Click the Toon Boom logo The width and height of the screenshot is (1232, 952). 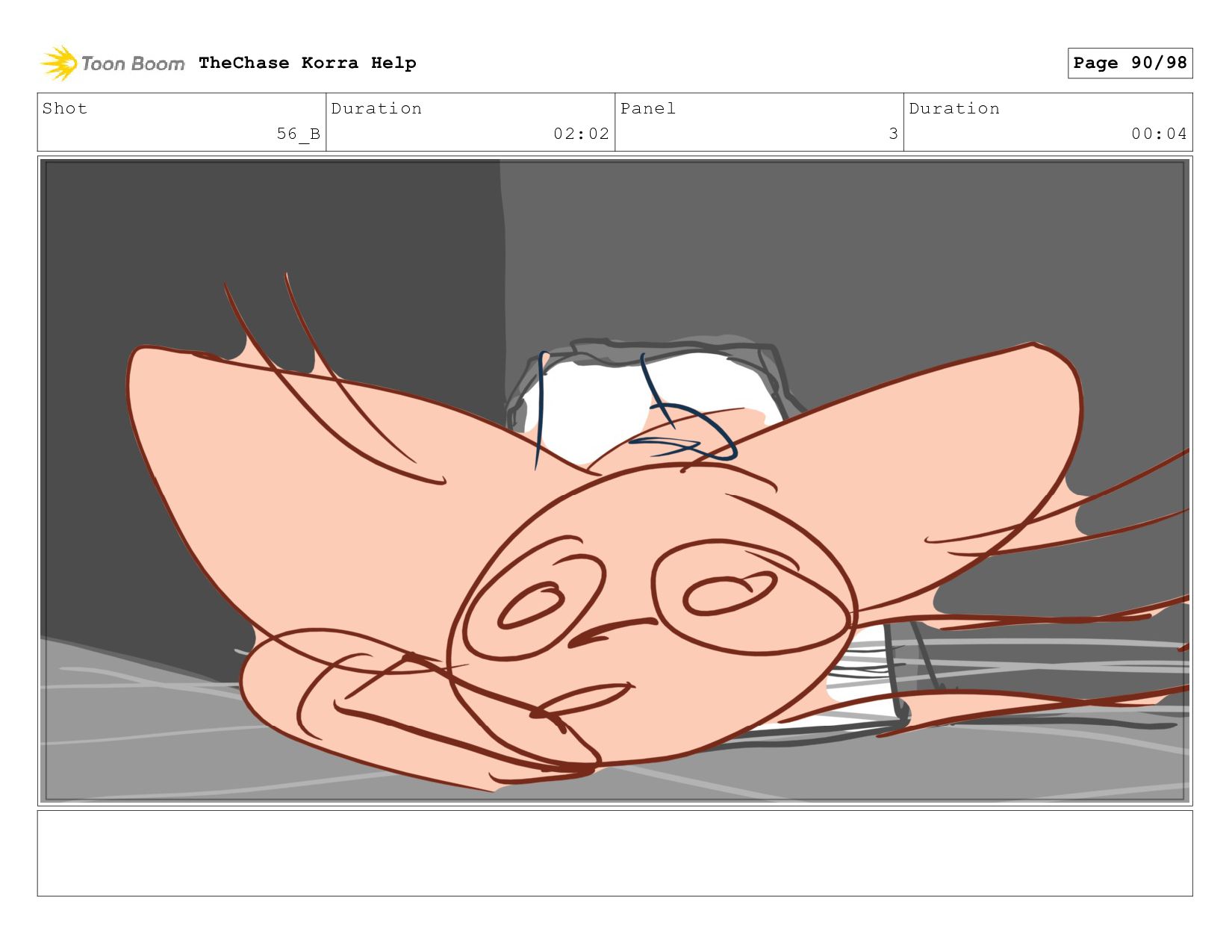click(112, 63)
